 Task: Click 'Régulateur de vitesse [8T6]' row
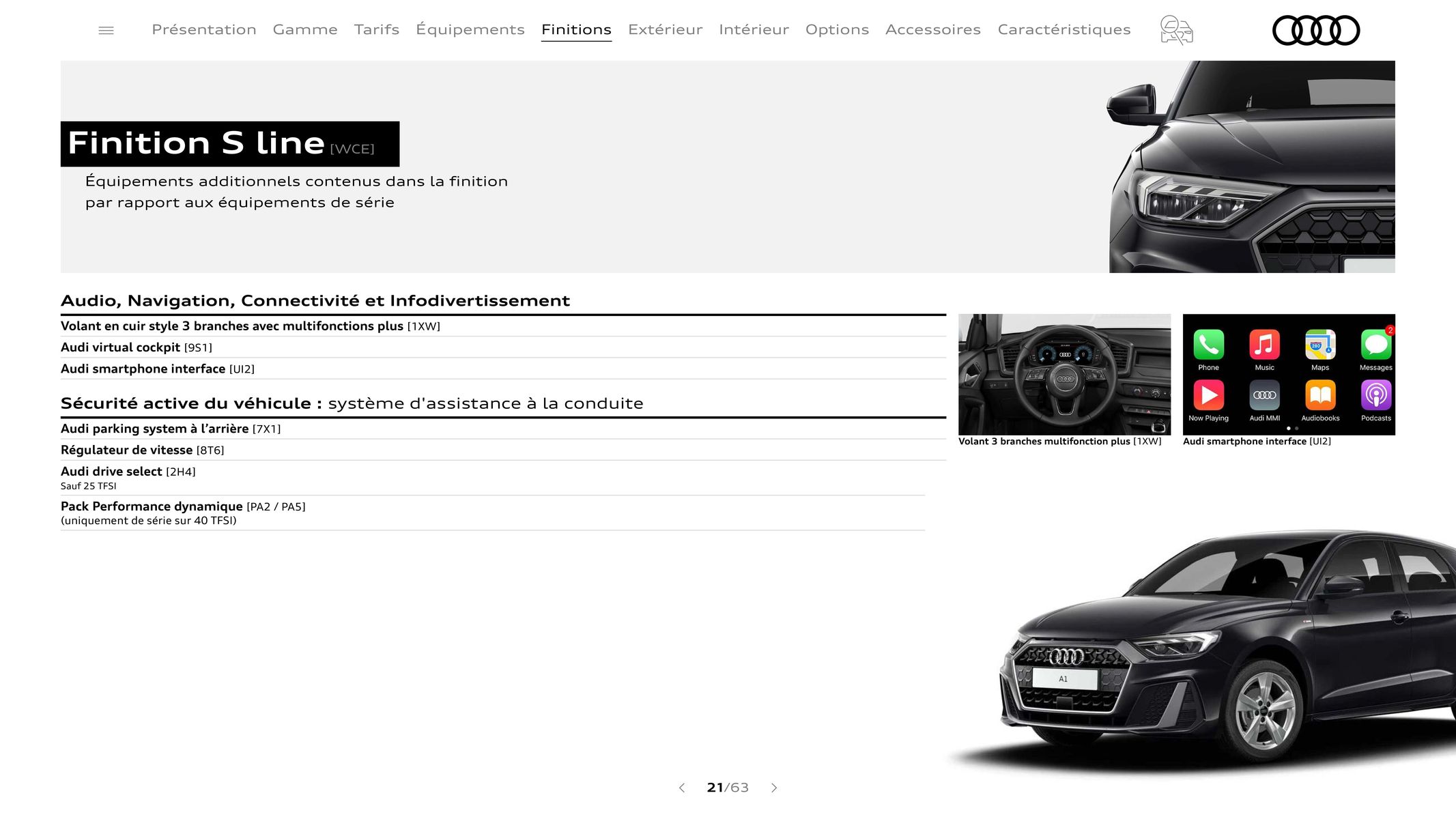pyautogui.click(x=503, y=450)
